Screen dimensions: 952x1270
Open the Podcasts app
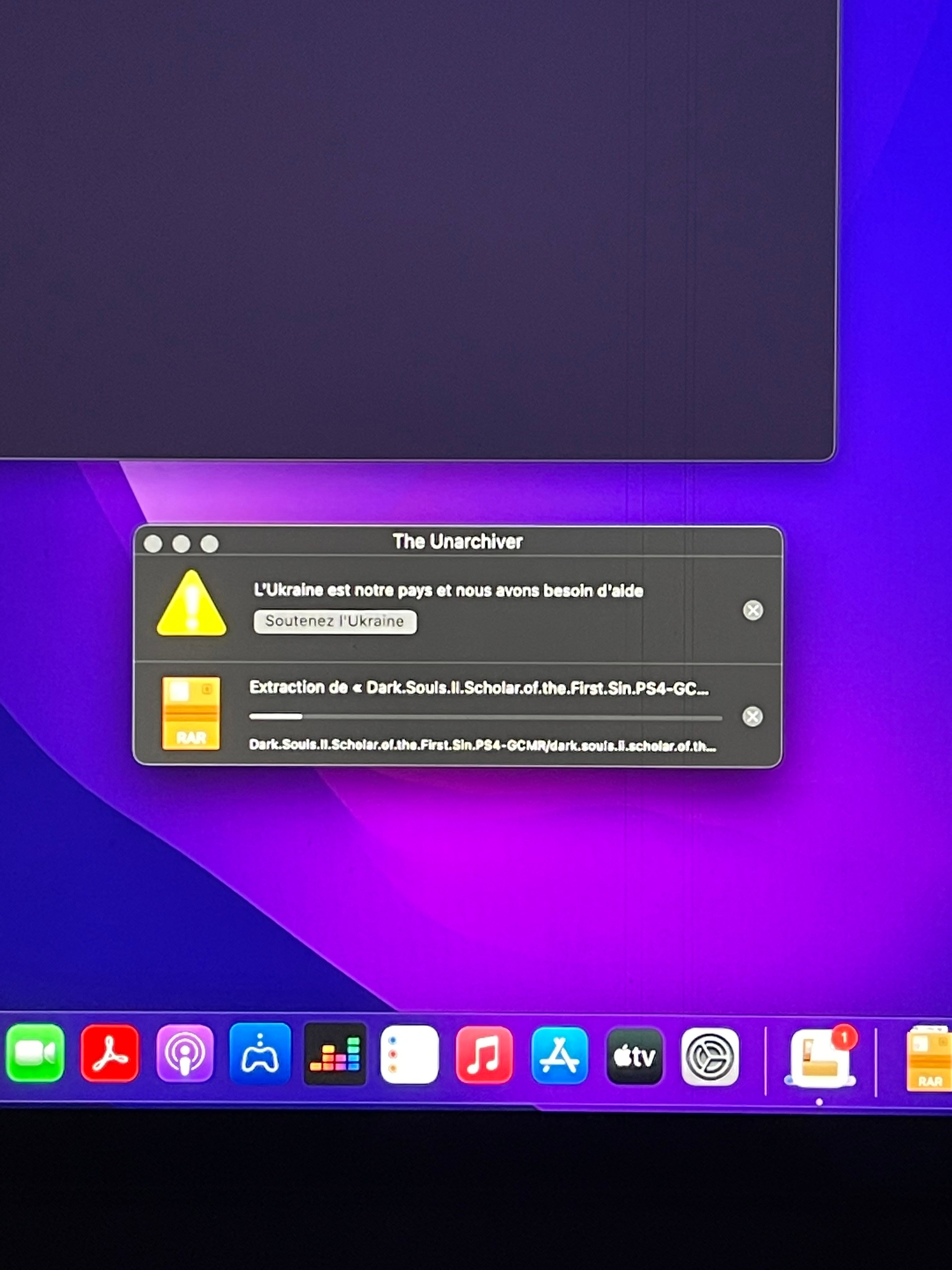point(185,1054)
